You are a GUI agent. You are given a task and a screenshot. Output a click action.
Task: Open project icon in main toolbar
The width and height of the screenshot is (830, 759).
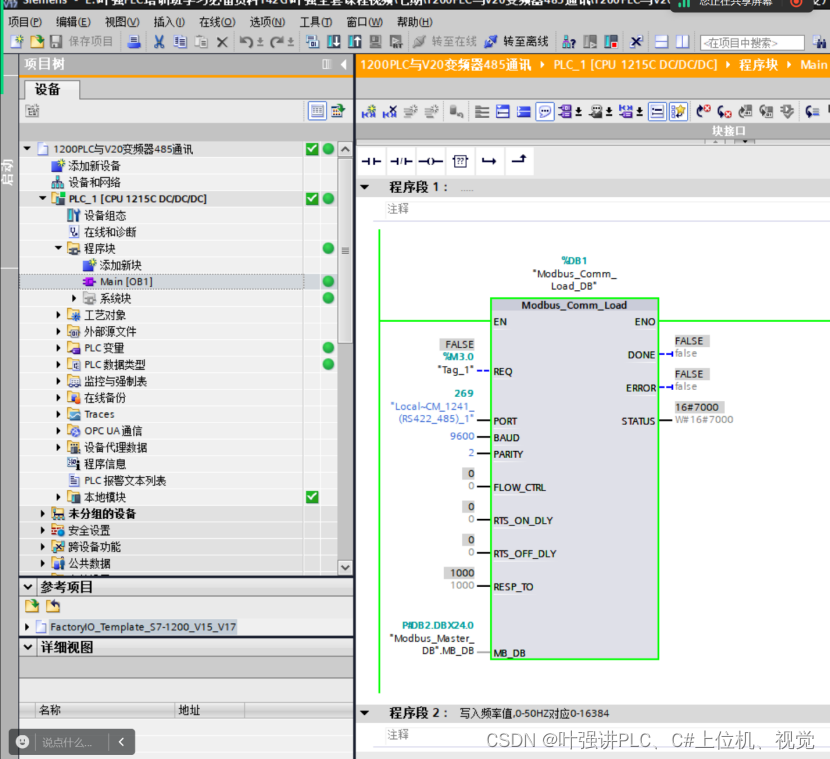(x=37, y=42)
